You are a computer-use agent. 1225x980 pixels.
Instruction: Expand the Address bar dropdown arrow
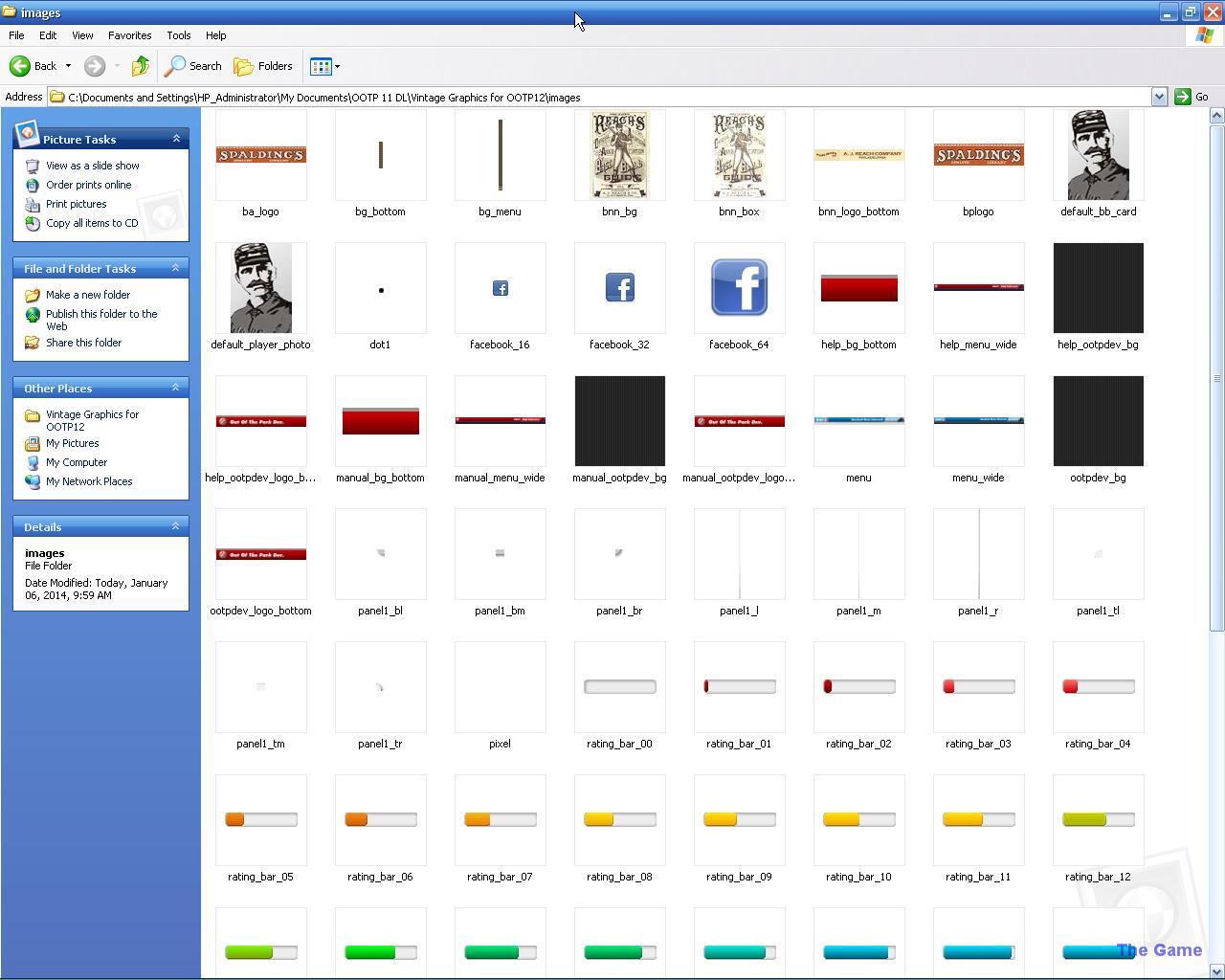[1159, 97]
